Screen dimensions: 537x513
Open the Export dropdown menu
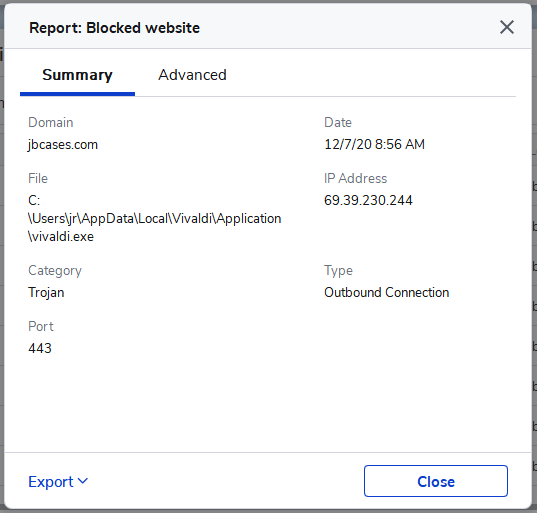pos(58,481)
